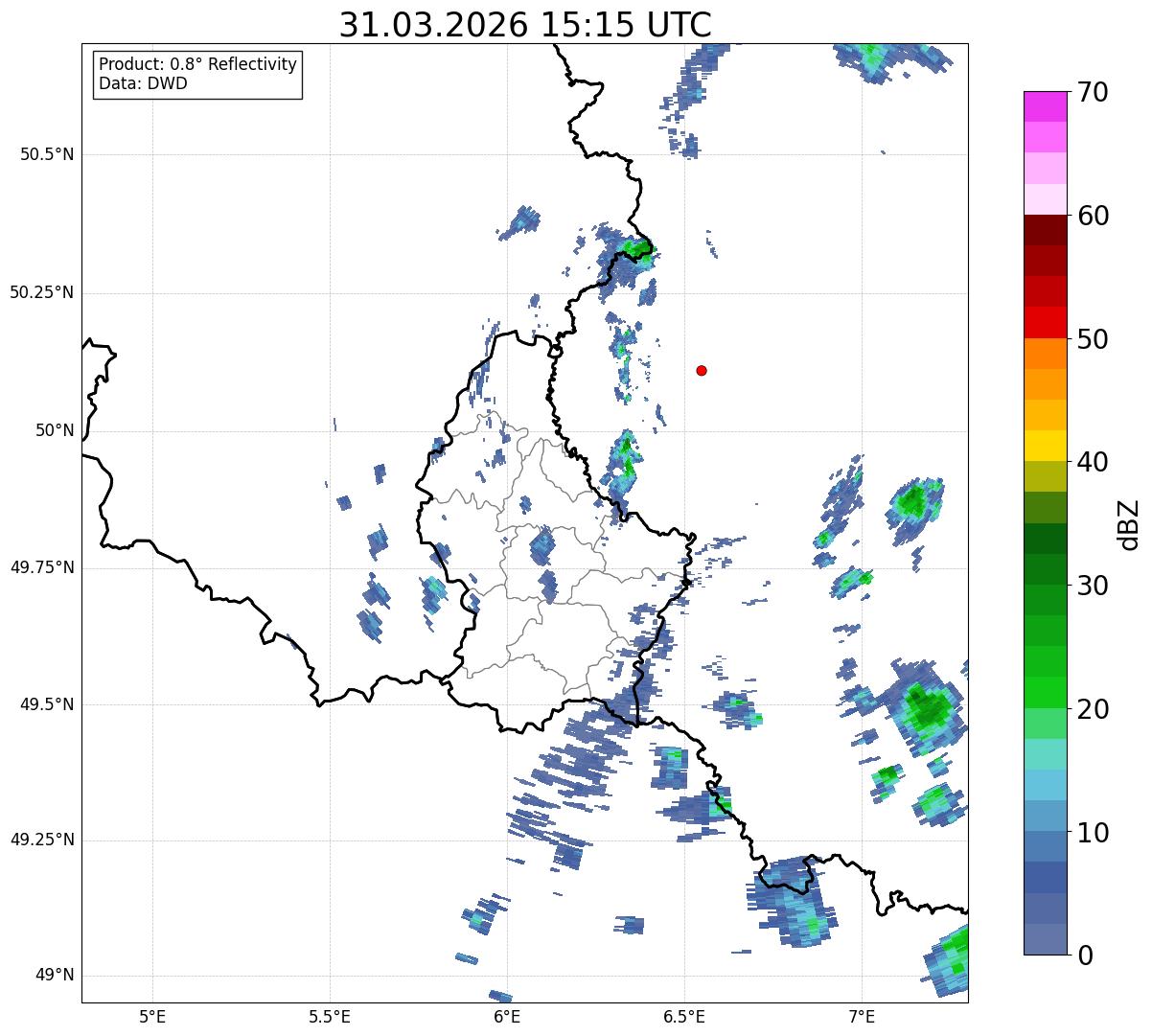Click the bright green swatch just above 20
The height and width of the screenshot is (1036, 1152).
(x=1045, y=693)
